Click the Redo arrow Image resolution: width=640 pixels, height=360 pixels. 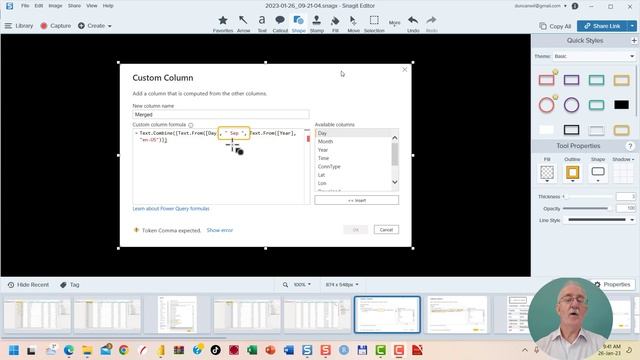(431, 24)
